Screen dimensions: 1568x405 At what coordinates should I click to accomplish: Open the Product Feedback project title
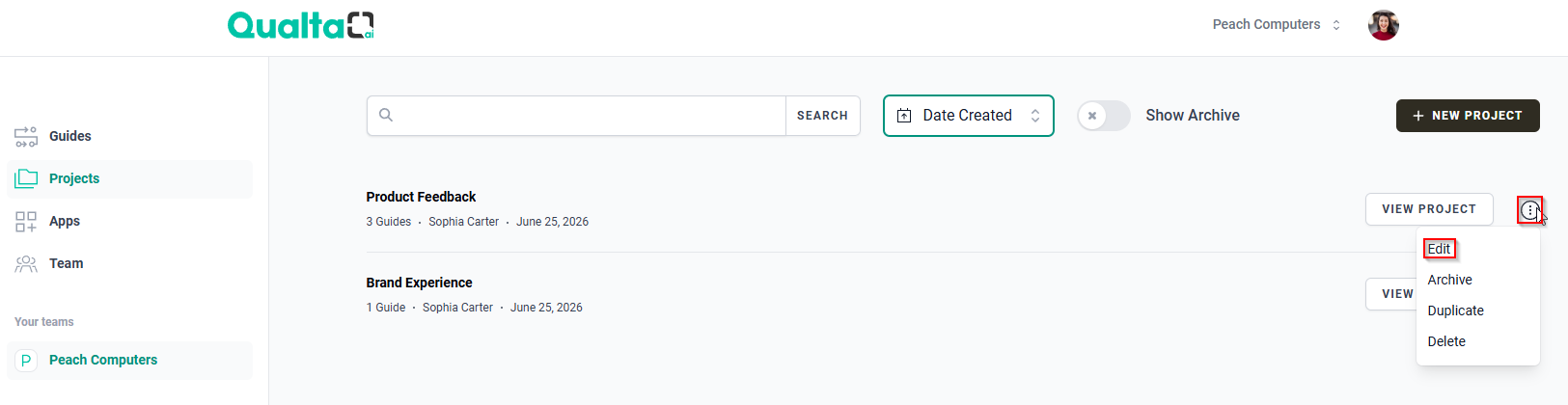tap(421, 197)
